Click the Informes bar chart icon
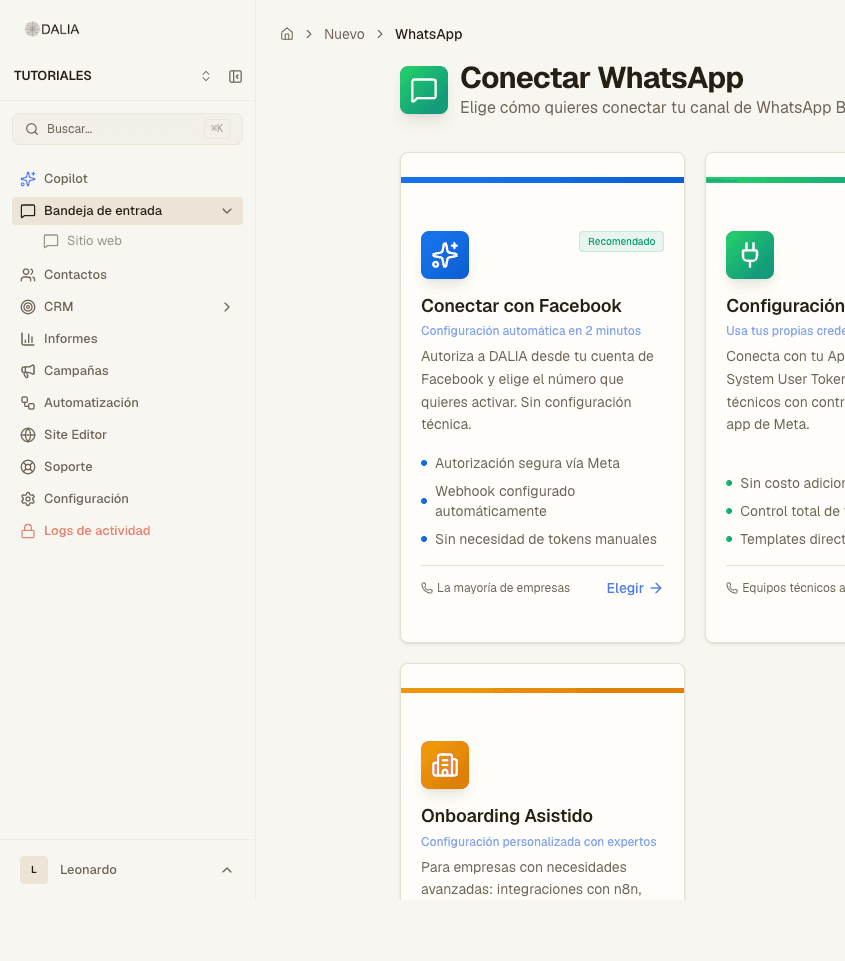This screenshot has height=961, width=845. point(28,338)
